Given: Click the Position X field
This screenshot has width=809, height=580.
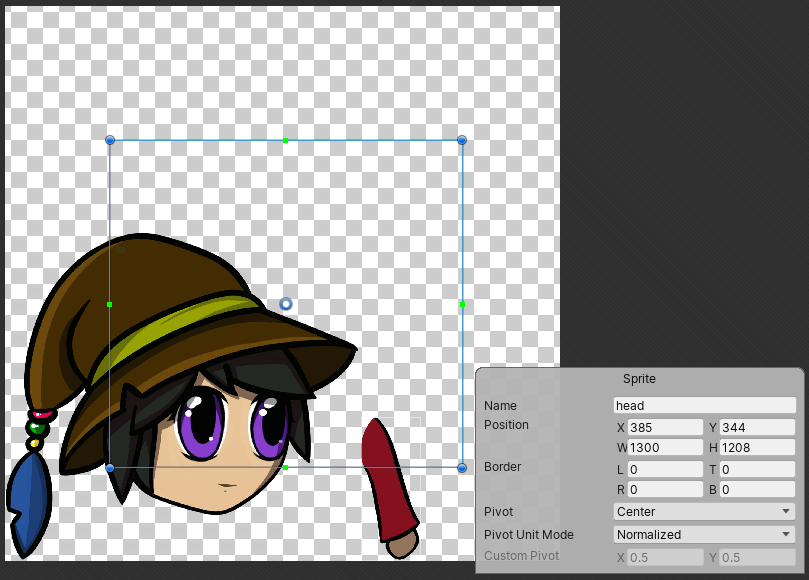Looking at the screenshot, I should pos(665,428).
